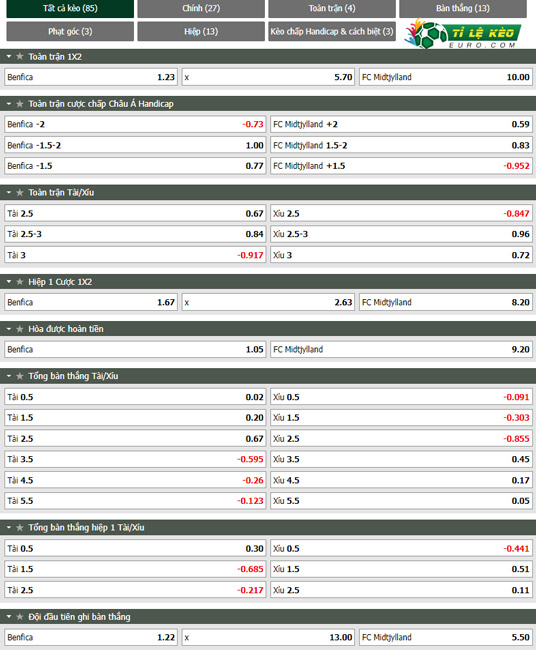Select Benfica draw-no-bet at 1.05
Image resolution: width=536 pixels, height=655 pixels.
(x=135, y=349)
